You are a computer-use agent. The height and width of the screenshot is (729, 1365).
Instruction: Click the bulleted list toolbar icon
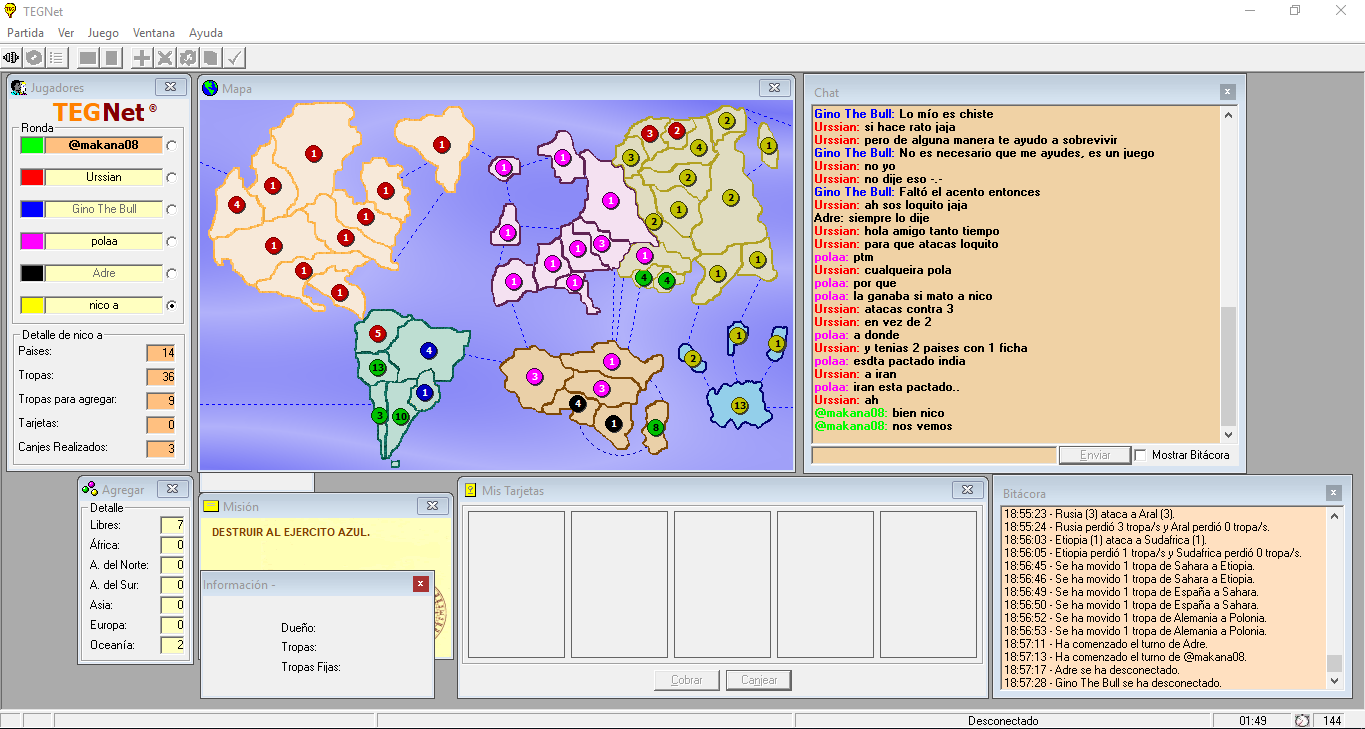click(57, 58)
